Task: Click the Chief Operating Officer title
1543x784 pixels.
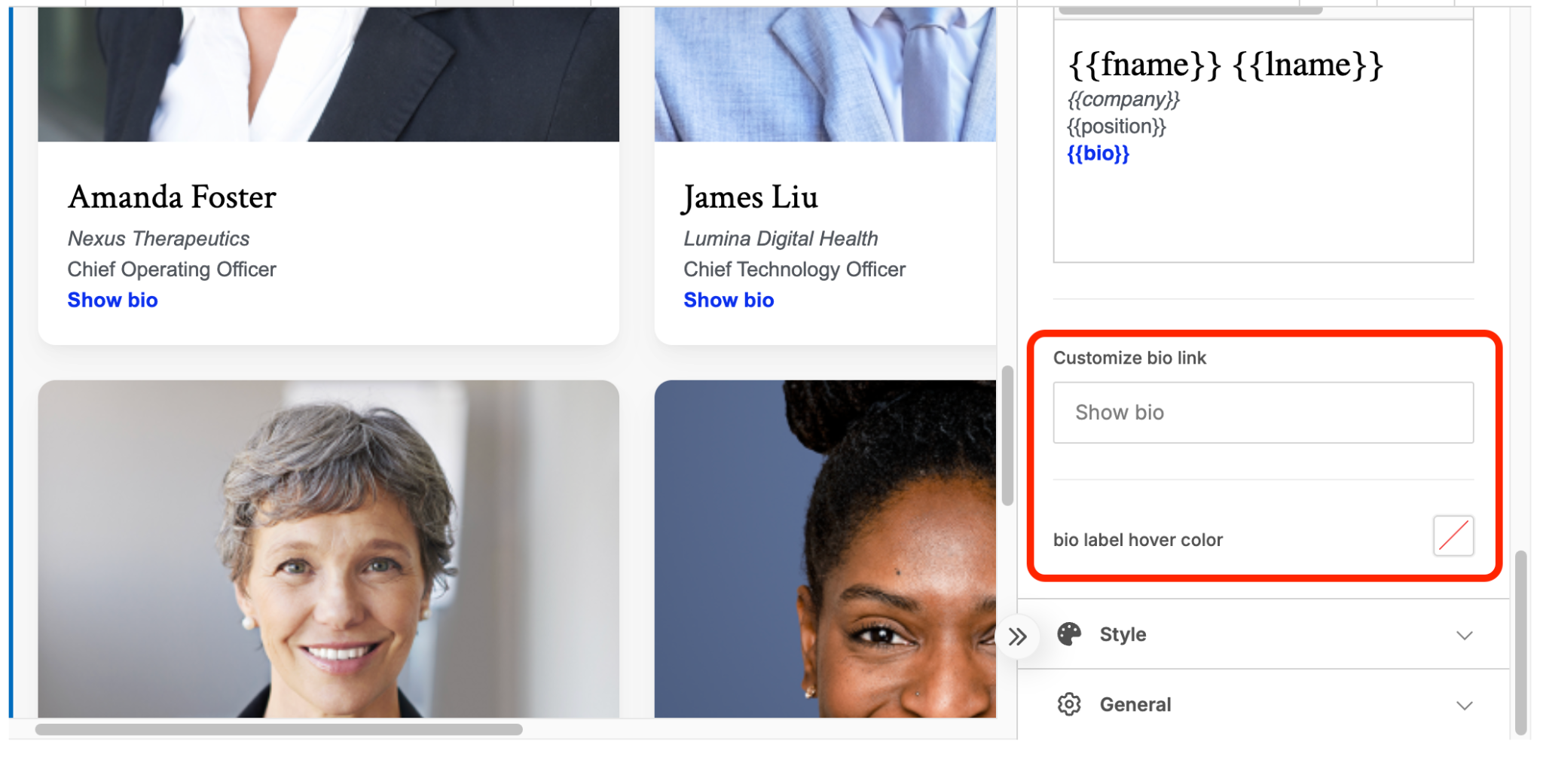Action: tap(172, 269)
